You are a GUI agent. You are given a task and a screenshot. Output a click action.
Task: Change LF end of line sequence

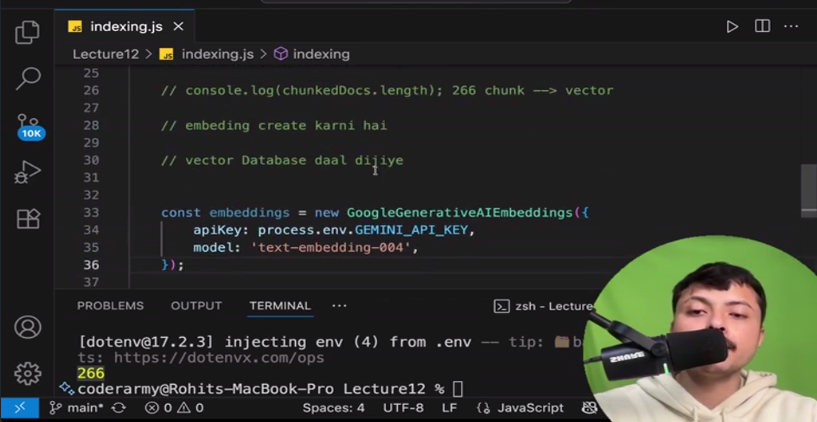click(x=450, y=408)
